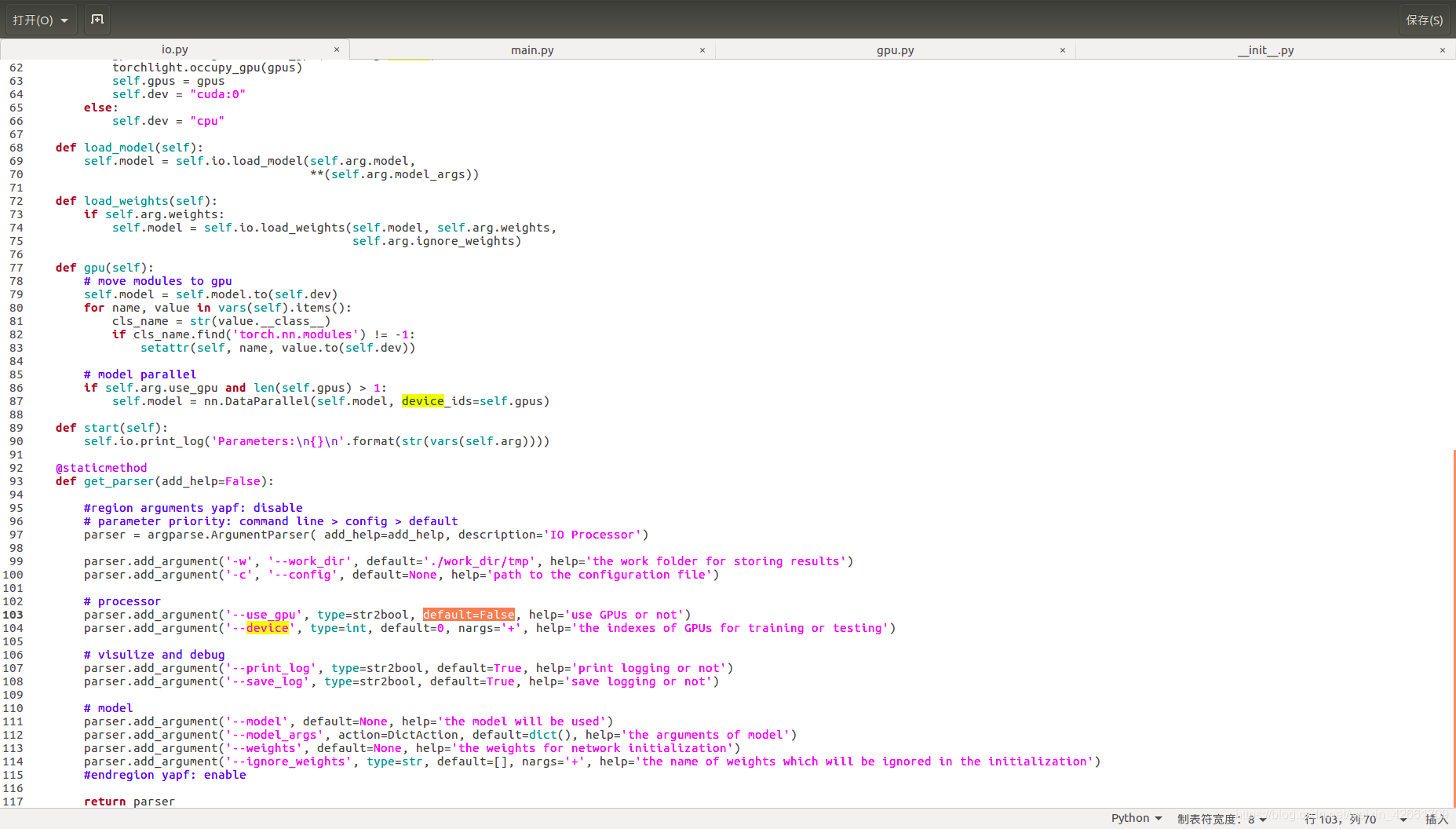Close the main.py tab with its × icon
Image resolution: width=1456 pixels, height=829 pixels.
(702, 49)
